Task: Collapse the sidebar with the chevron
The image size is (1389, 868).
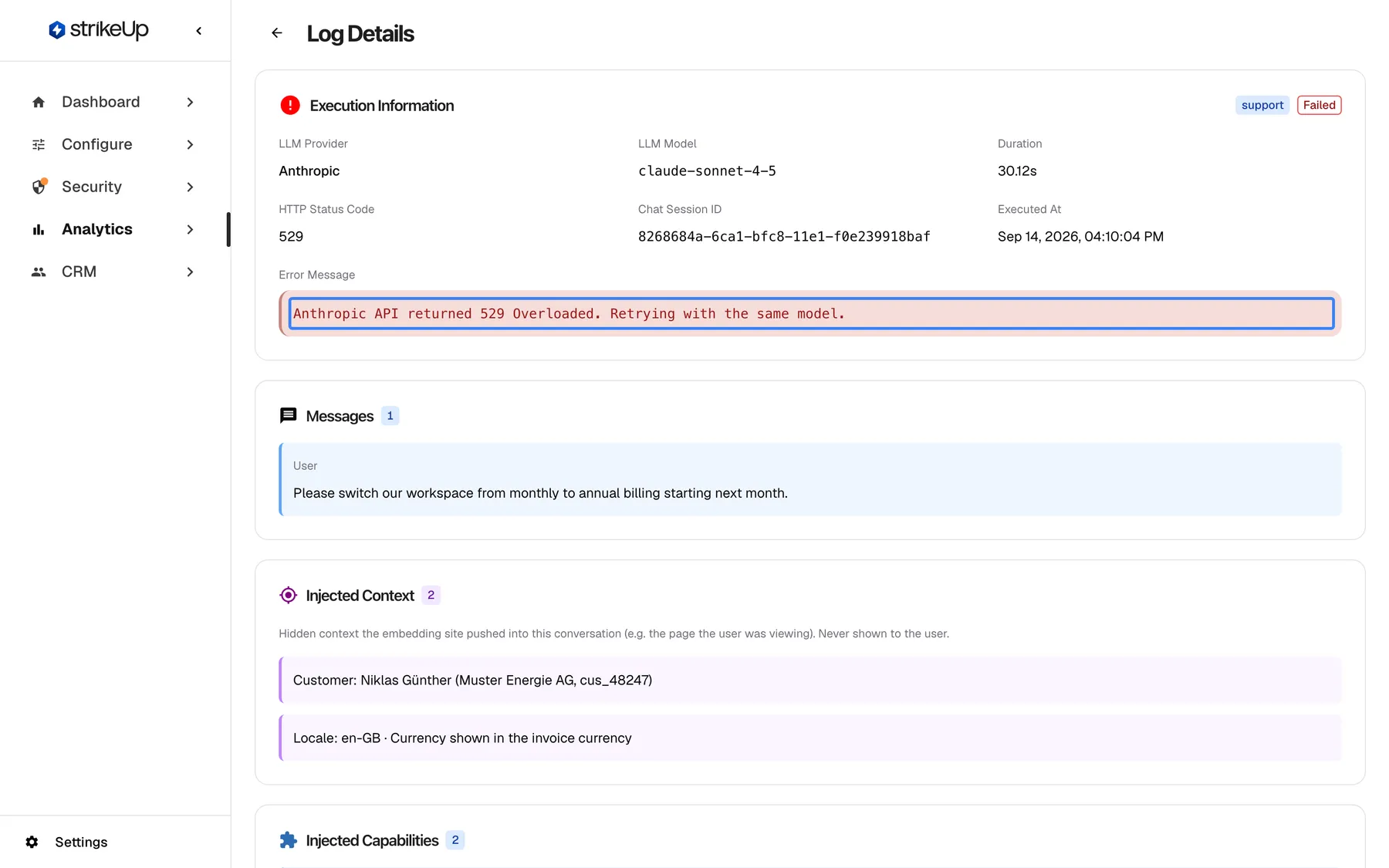Action: tap(199, 31)
